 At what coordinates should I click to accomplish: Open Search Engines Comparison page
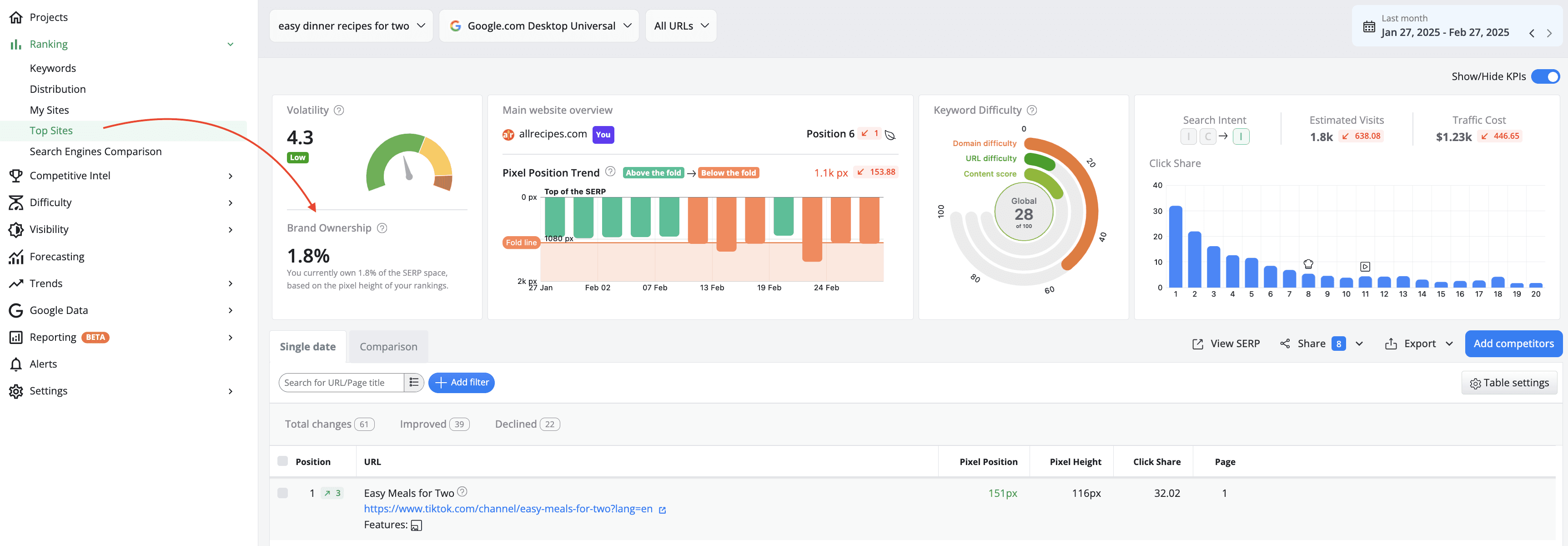(95, 152)
